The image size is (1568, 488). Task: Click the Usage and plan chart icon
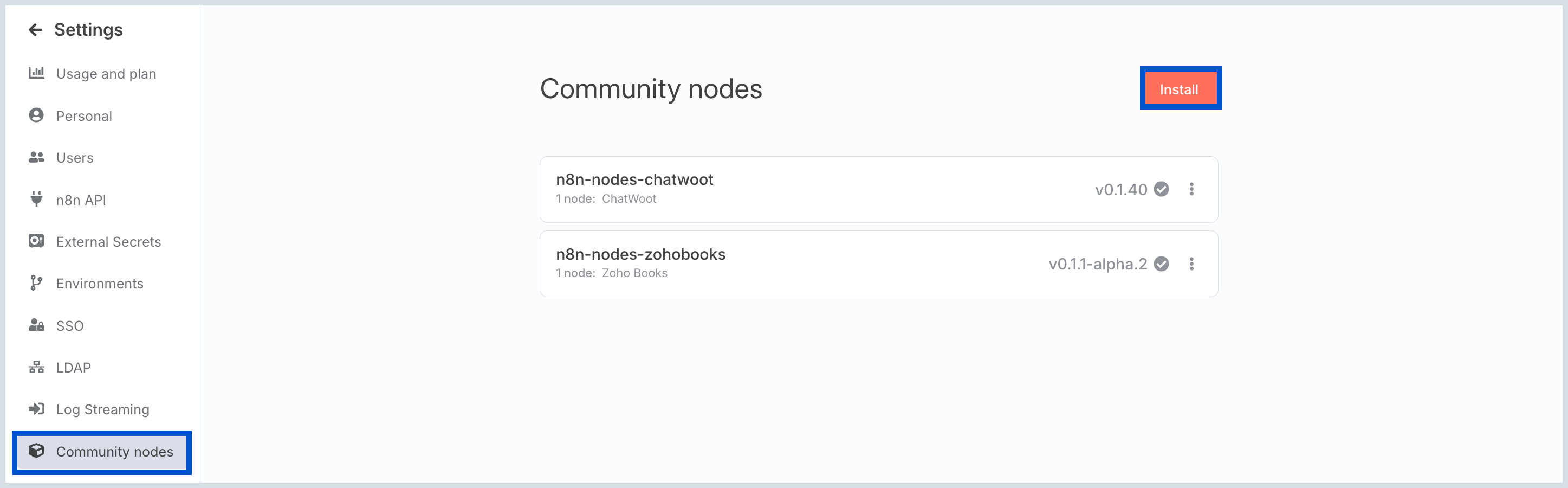point(36,73)
